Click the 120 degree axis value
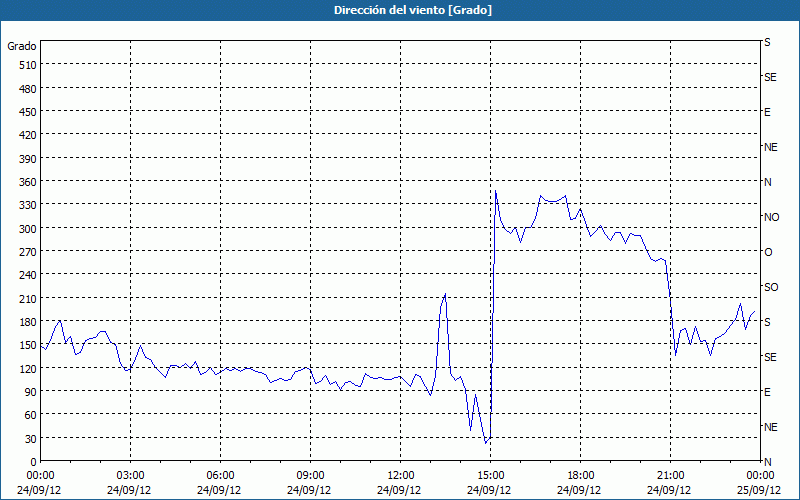This screenshot has height=500, width=800. (x=28, y=369)
